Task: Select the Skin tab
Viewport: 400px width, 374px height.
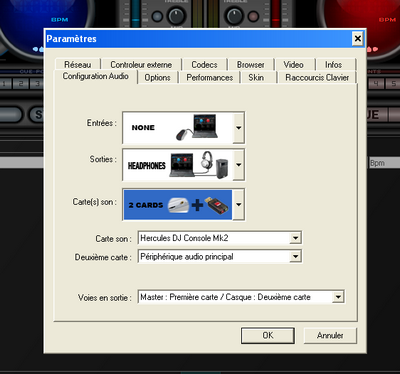Action: click(256, 78)
